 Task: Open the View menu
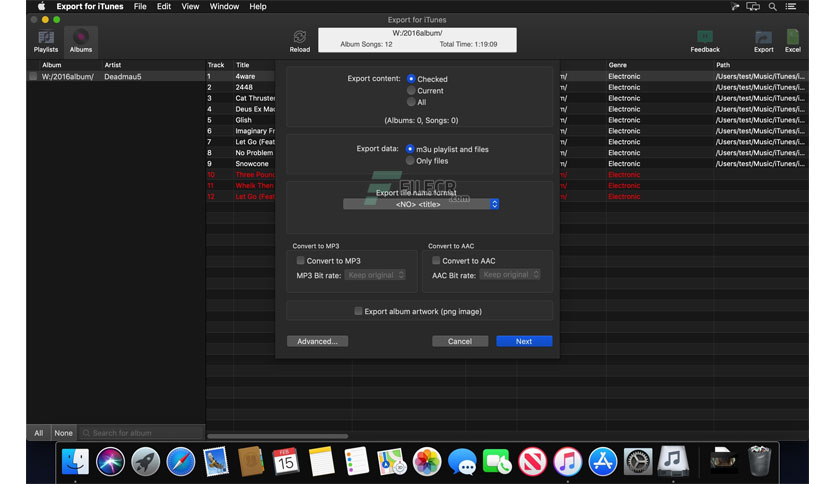click(x=190, y=6)
